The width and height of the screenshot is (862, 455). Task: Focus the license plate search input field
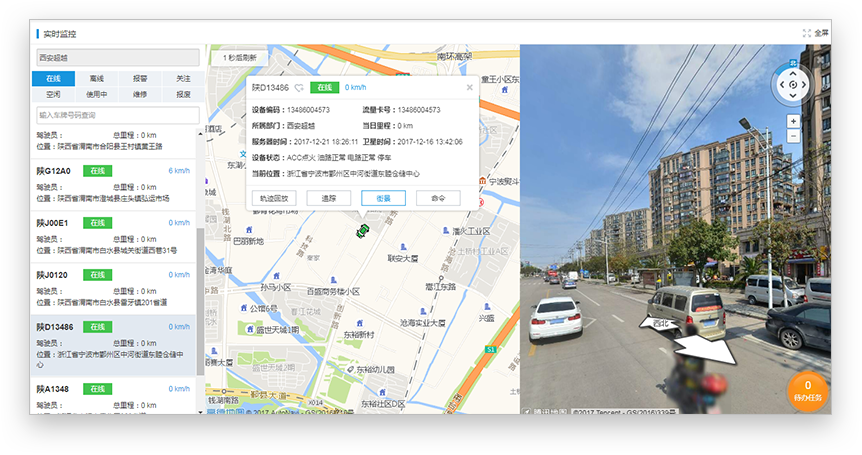tap(116, 115)
